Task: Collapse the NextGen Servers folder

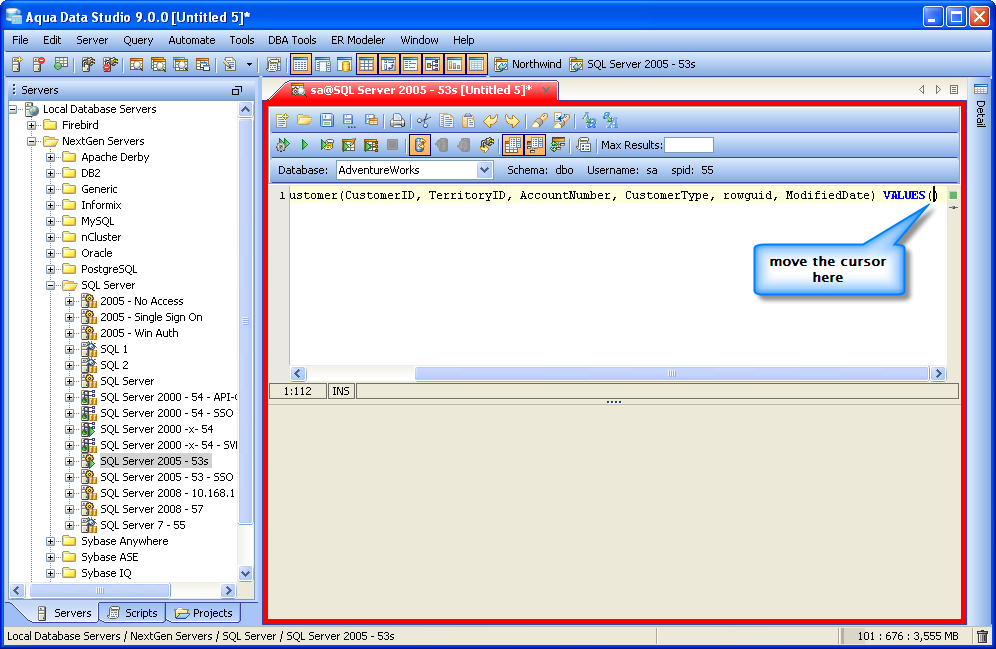Action: [31, 141]
